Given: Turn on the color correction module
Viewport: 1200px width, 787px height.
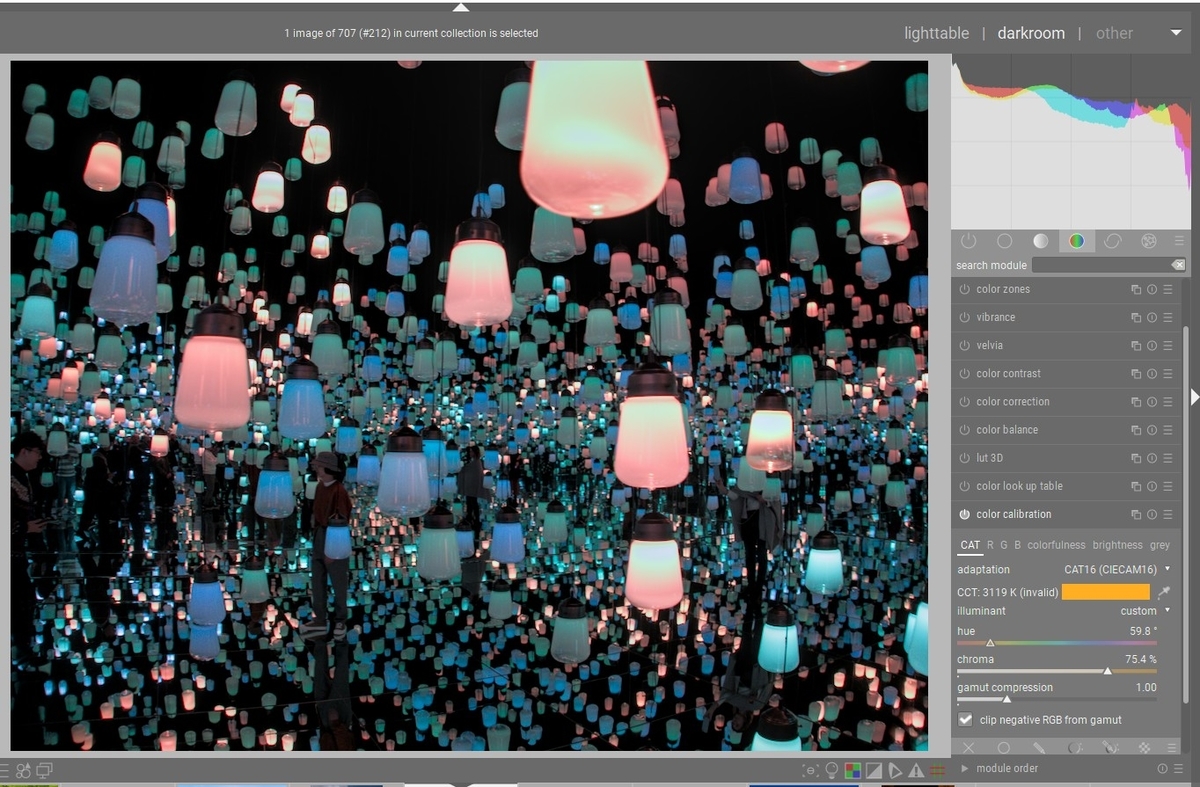Looking at the screenshot, I should coord(965,401).
